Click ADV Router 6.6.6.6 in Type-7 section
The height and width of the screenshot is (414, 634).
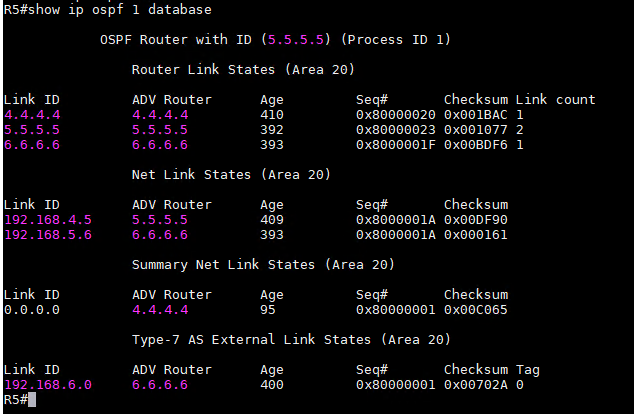(160, 385)
